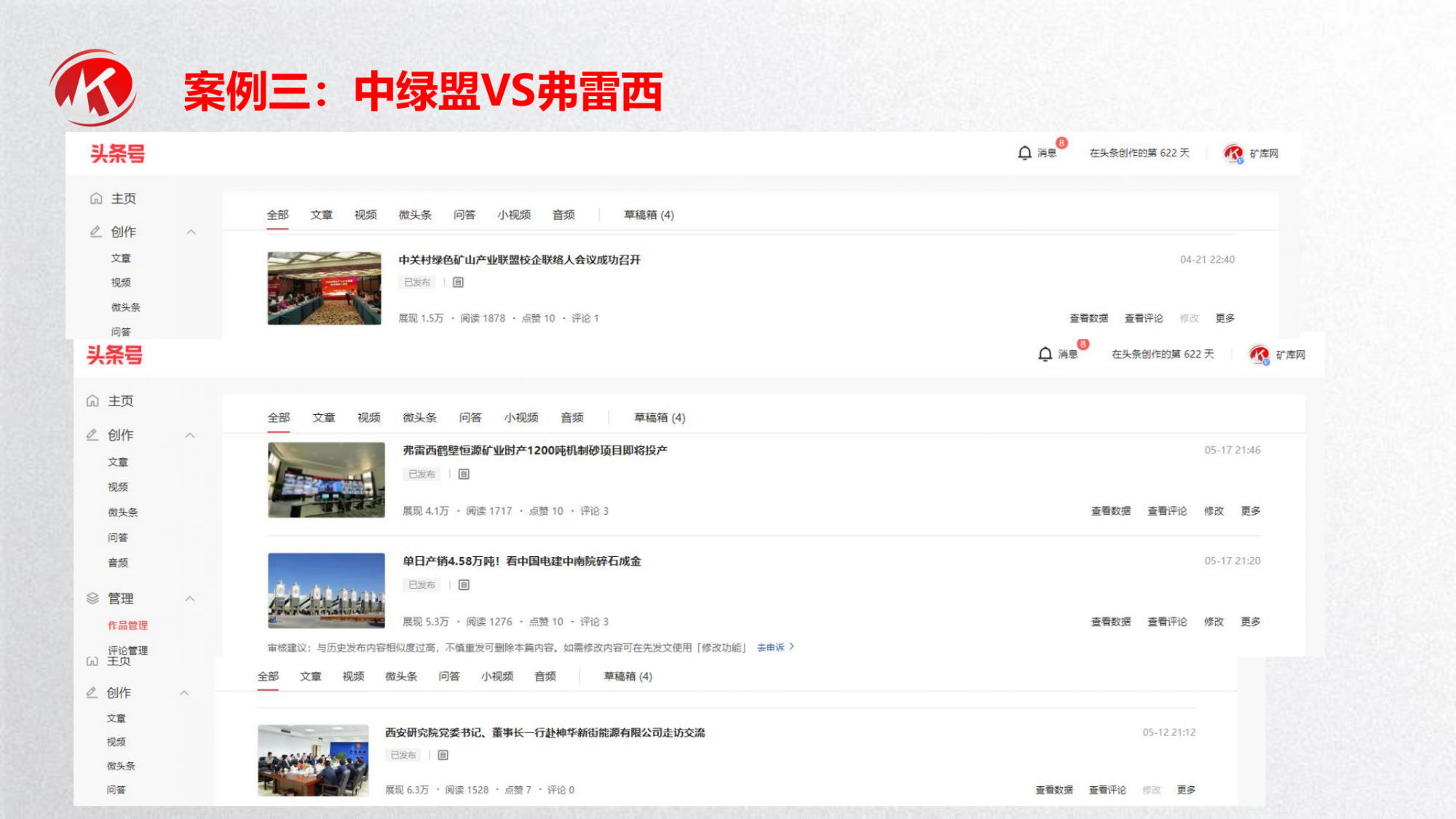
Task: Open the 西安研究院党委书记 article title
Action: pos(545,732)
